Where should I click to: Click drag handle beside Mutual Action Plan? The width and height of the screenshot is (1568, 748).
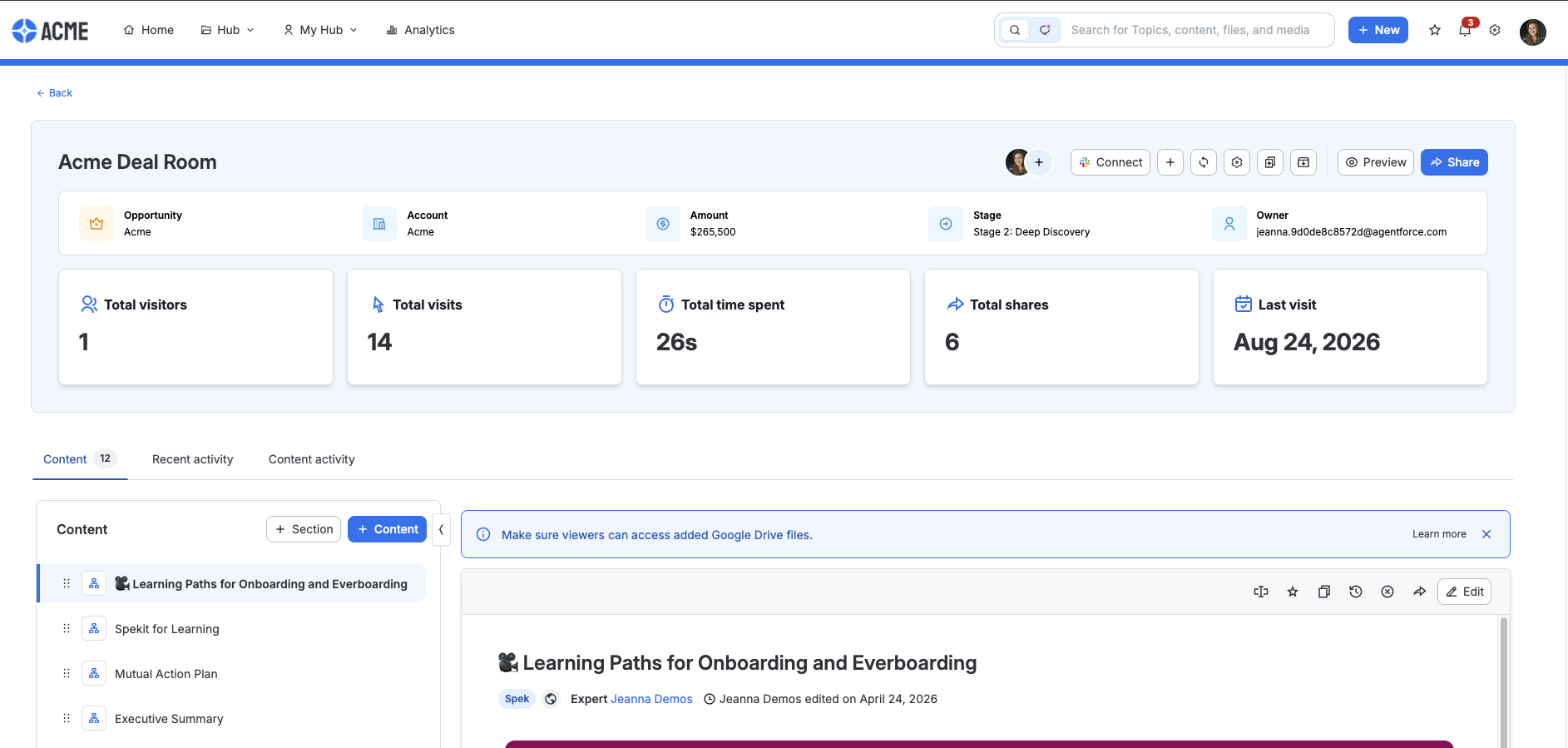pyautogui.click(x=67, y=674)
